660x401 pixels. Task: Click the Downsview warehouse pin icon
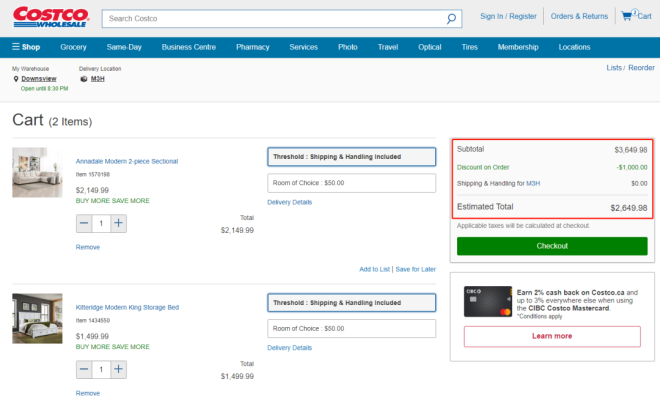tap(16, 79)
